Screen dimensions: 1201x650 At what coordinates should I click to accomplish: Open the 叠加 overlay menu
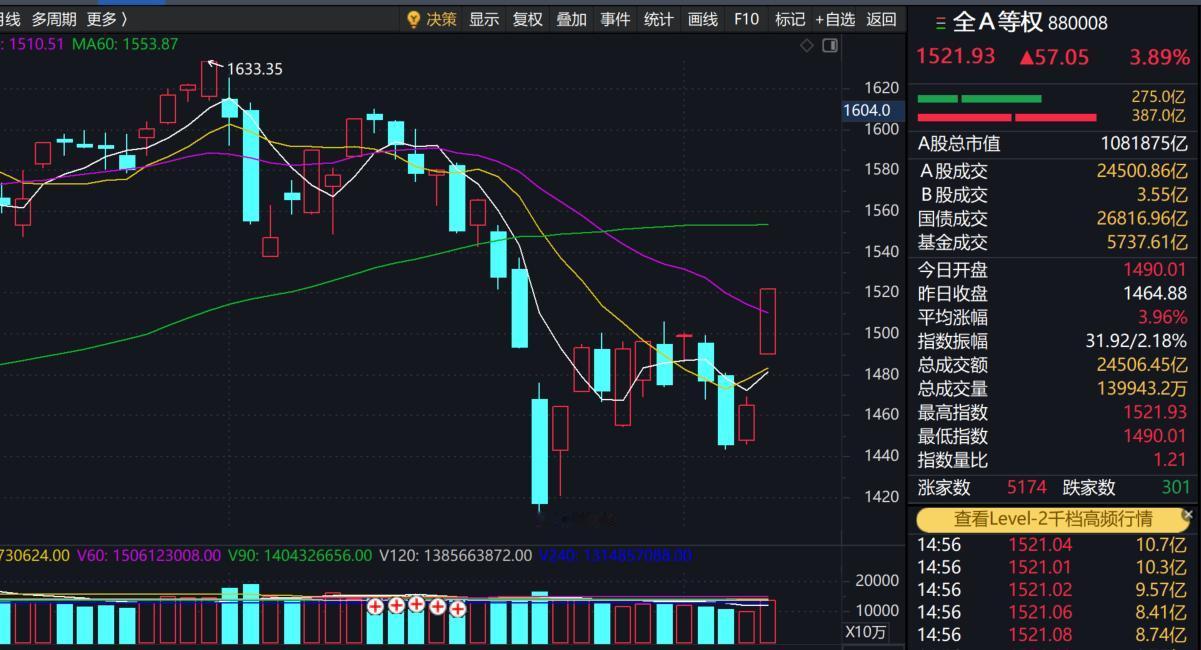click(571, 19)
